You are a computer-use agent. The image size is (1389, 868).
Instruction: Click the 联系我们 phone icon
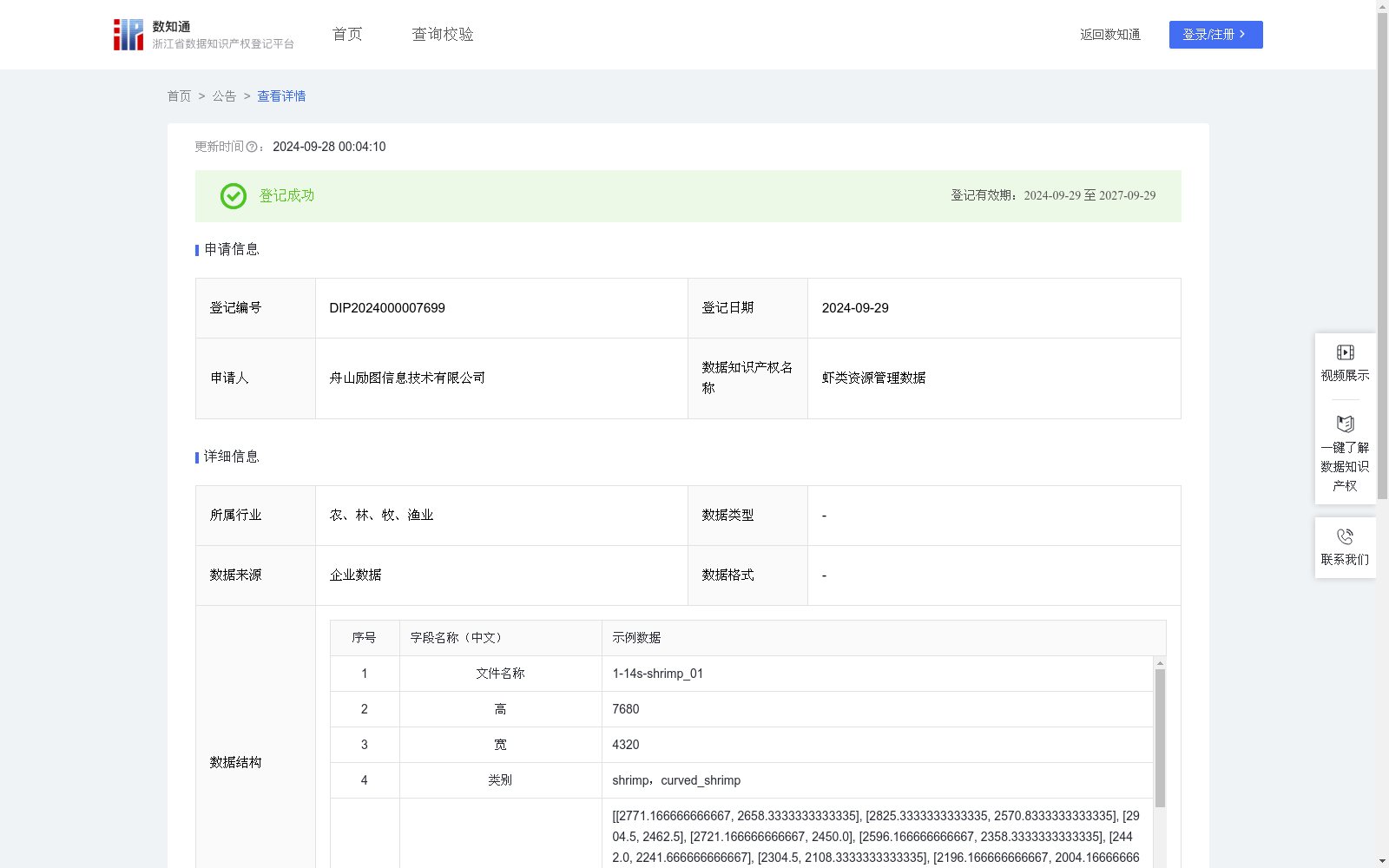pyautogui.click(x=1345, y=536)
